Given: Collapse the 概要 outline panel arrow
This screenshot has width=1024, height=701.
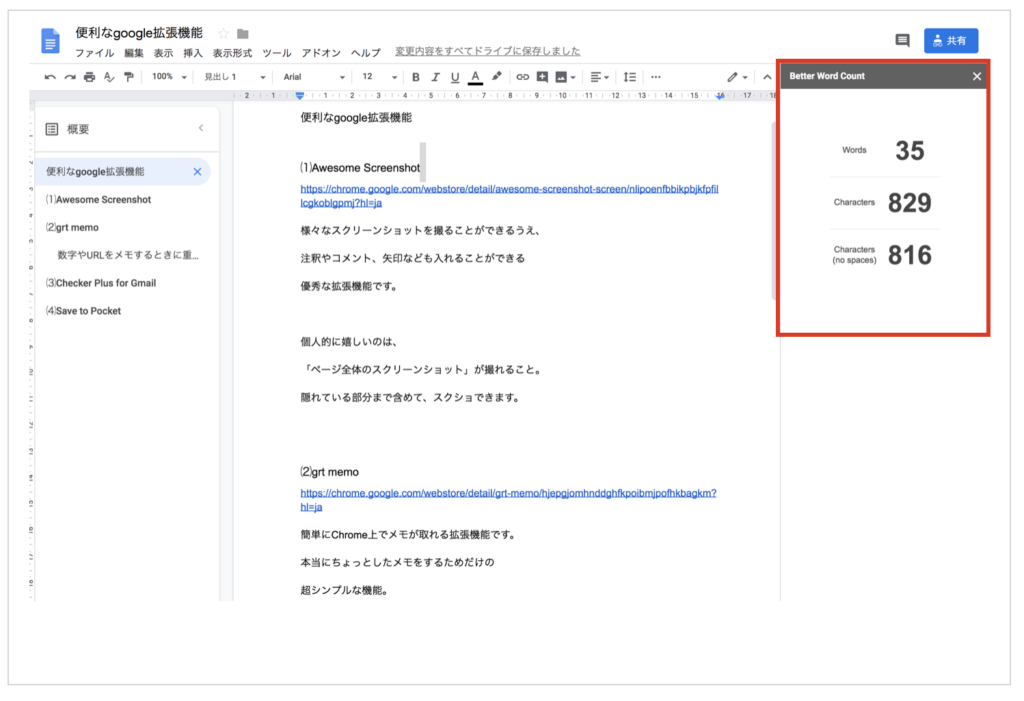Looking at the screenshot, I should coord(201,128).
